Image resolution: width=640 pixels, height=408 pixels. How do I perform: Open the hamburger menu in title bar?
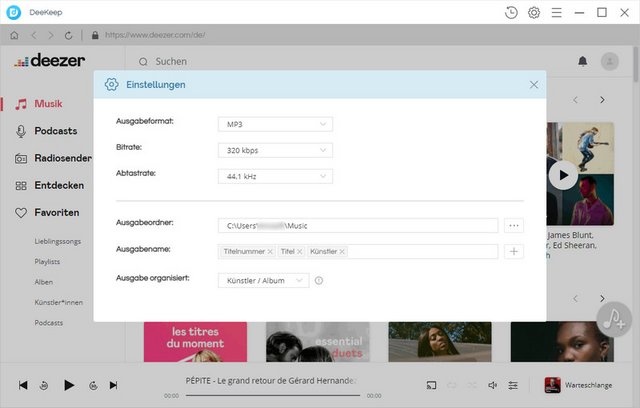pyautogui.click(x=556, y=13)
